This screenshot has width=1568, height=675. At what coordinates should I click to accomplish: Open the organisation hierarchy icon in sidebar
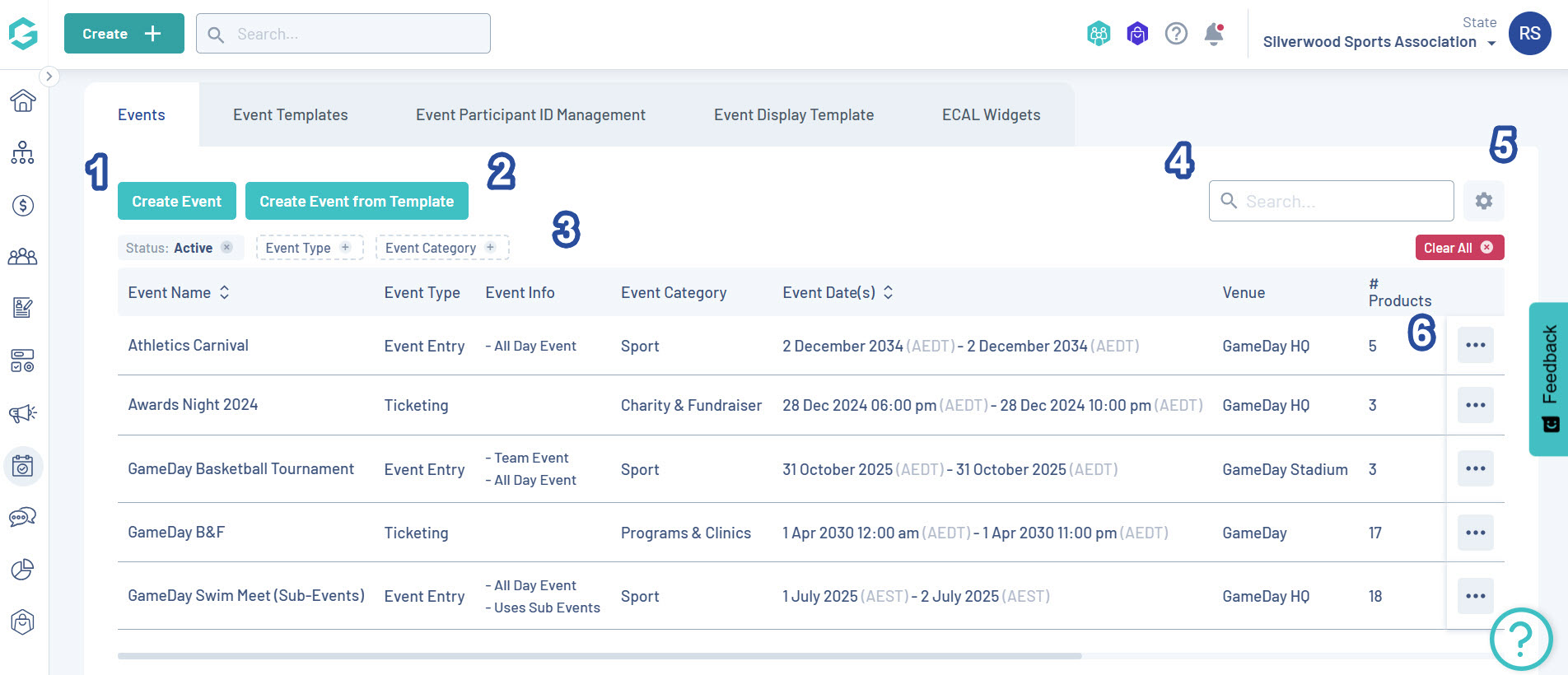pos(23,152)
